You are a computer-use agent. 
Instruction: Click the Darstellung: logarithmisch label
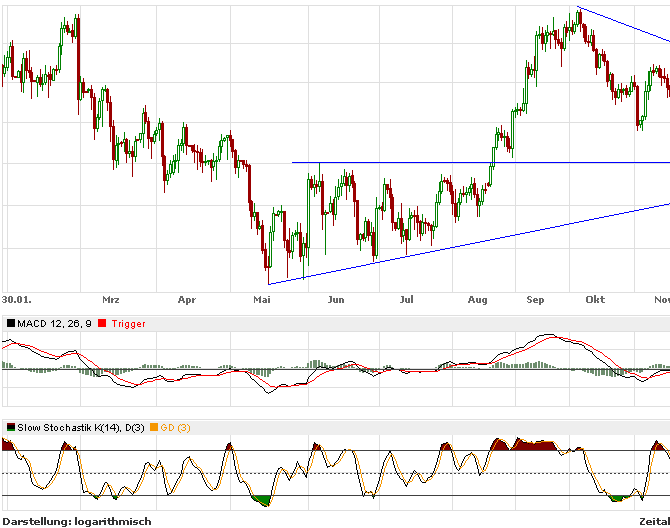click(77, 521)
